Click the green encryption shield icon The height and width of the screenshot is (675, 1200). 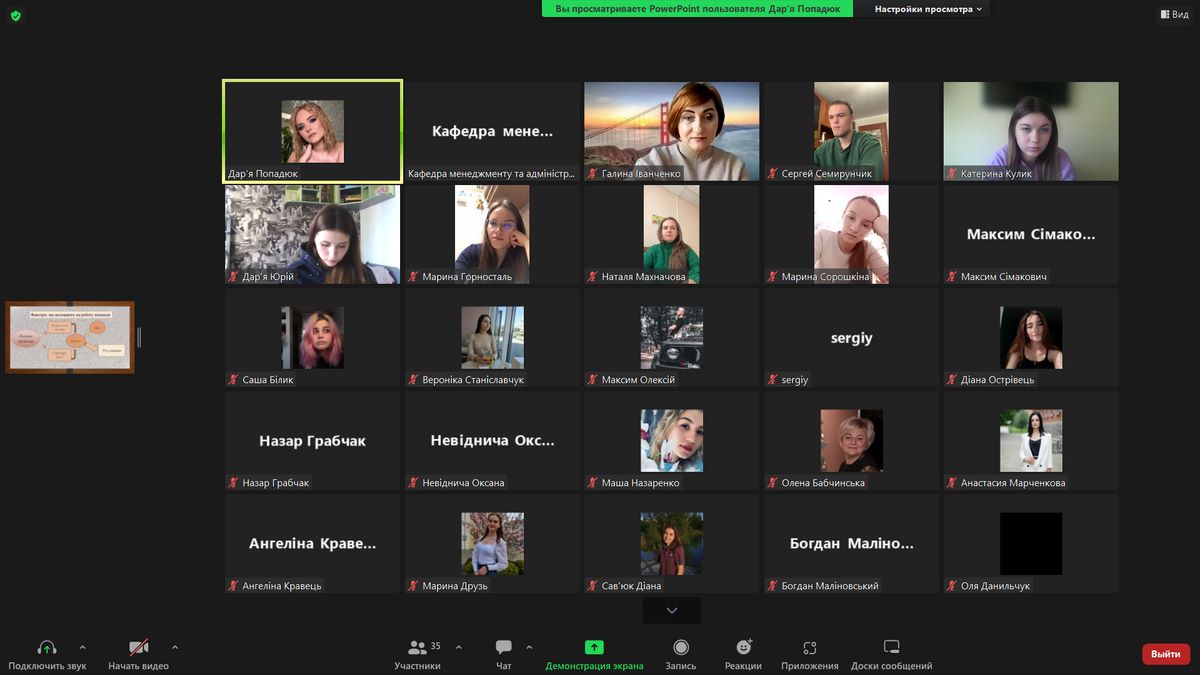(16, 15)
